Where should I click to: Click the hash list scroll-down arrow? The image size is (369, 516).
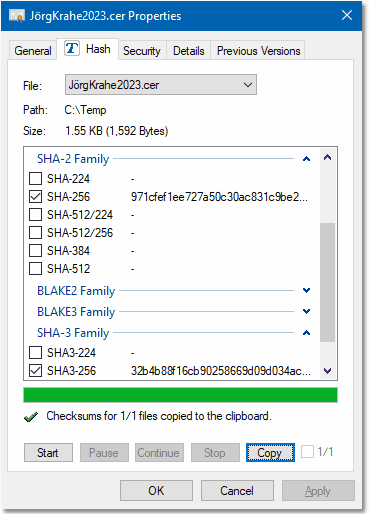(x=327, y=371)
